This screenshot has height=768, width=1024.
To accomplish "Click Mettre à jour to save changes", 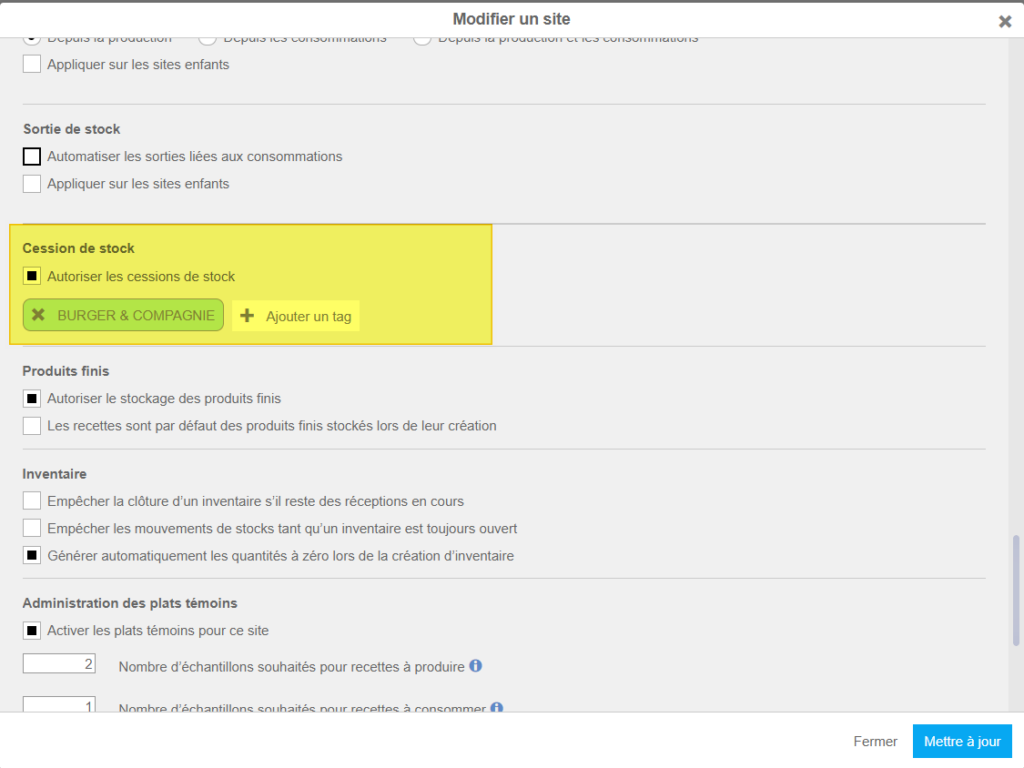I will point(962,742).
